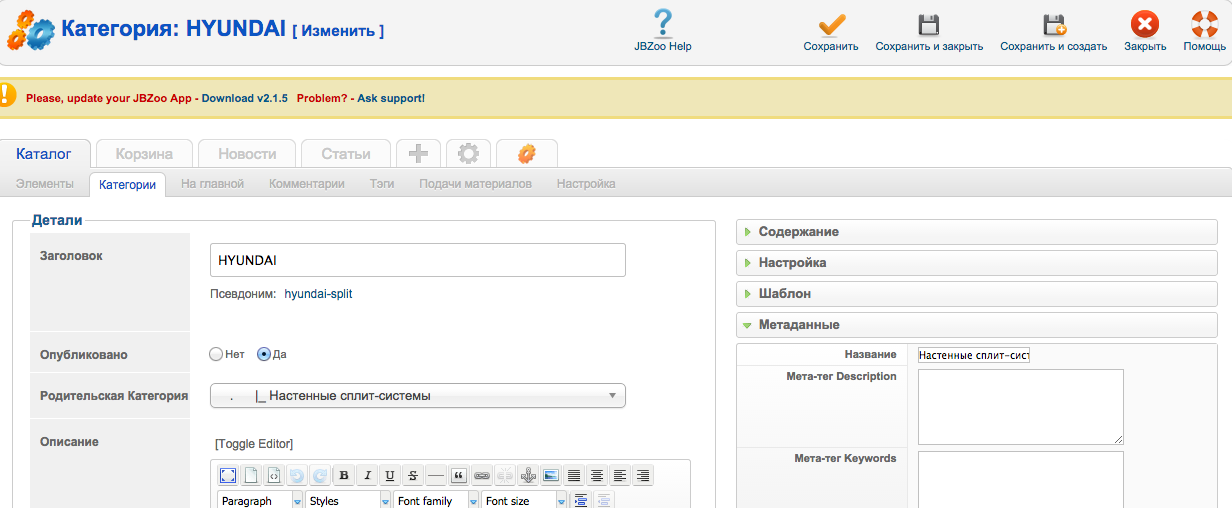Open the Комментарии subtab

307,184
